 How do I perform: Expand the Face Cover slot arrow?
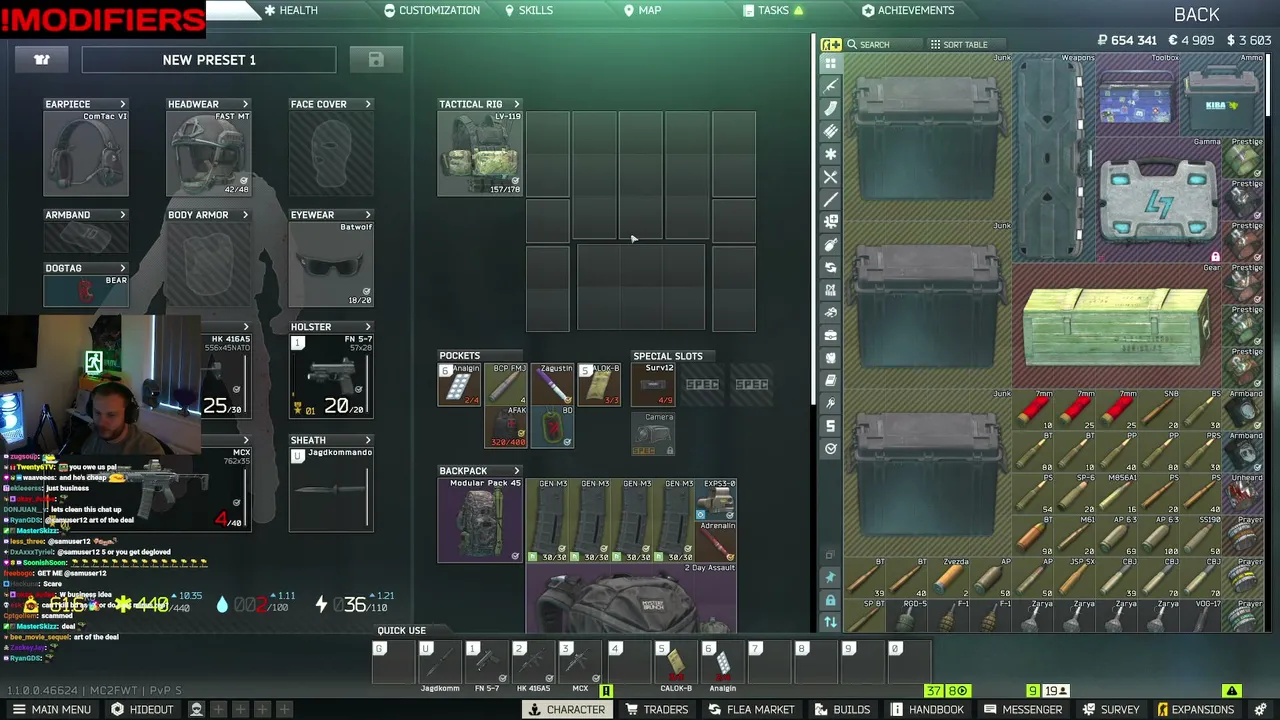click(368, 104)
